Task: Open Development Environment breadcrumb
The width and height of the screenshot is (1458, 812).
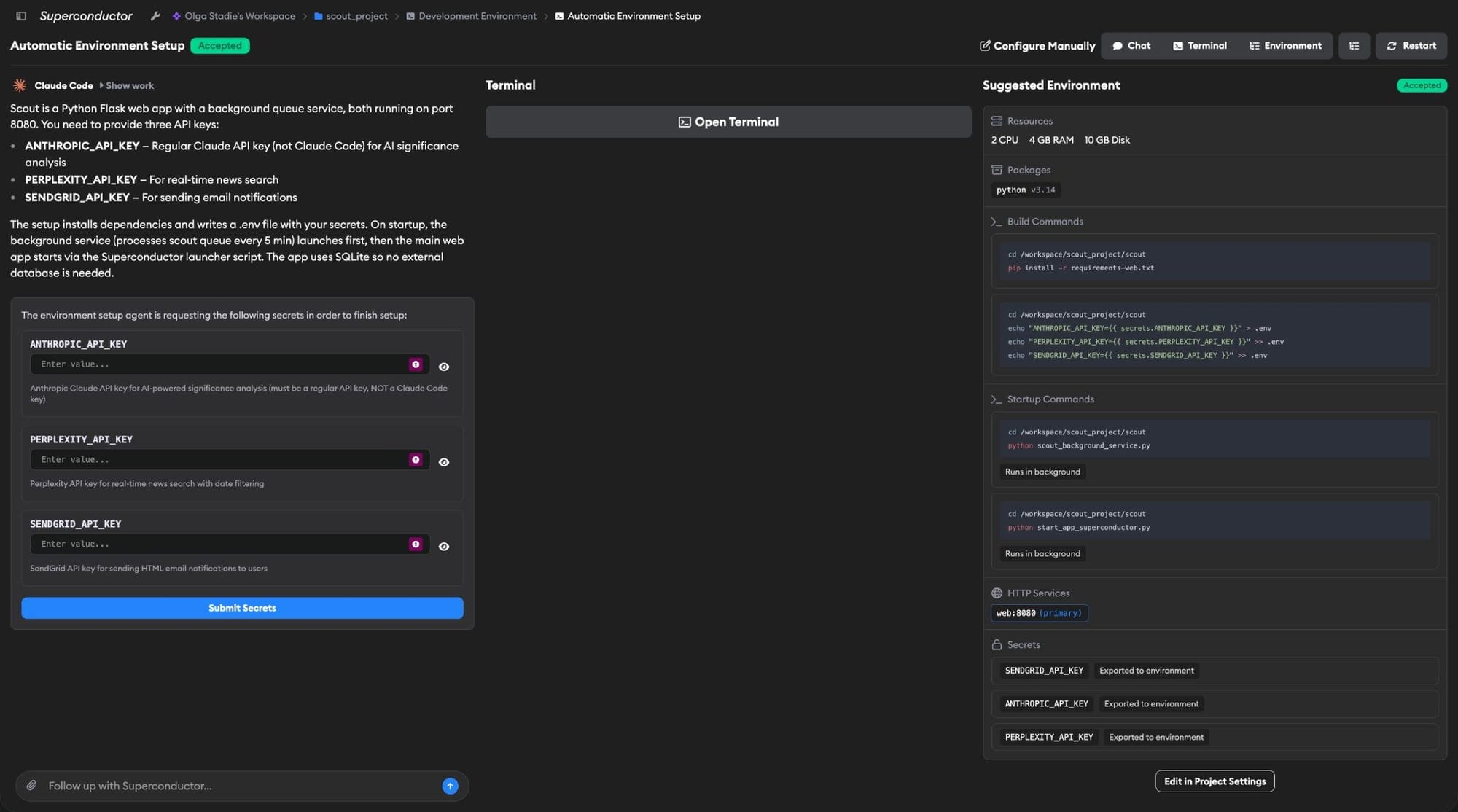Action: tap(471, 16)
